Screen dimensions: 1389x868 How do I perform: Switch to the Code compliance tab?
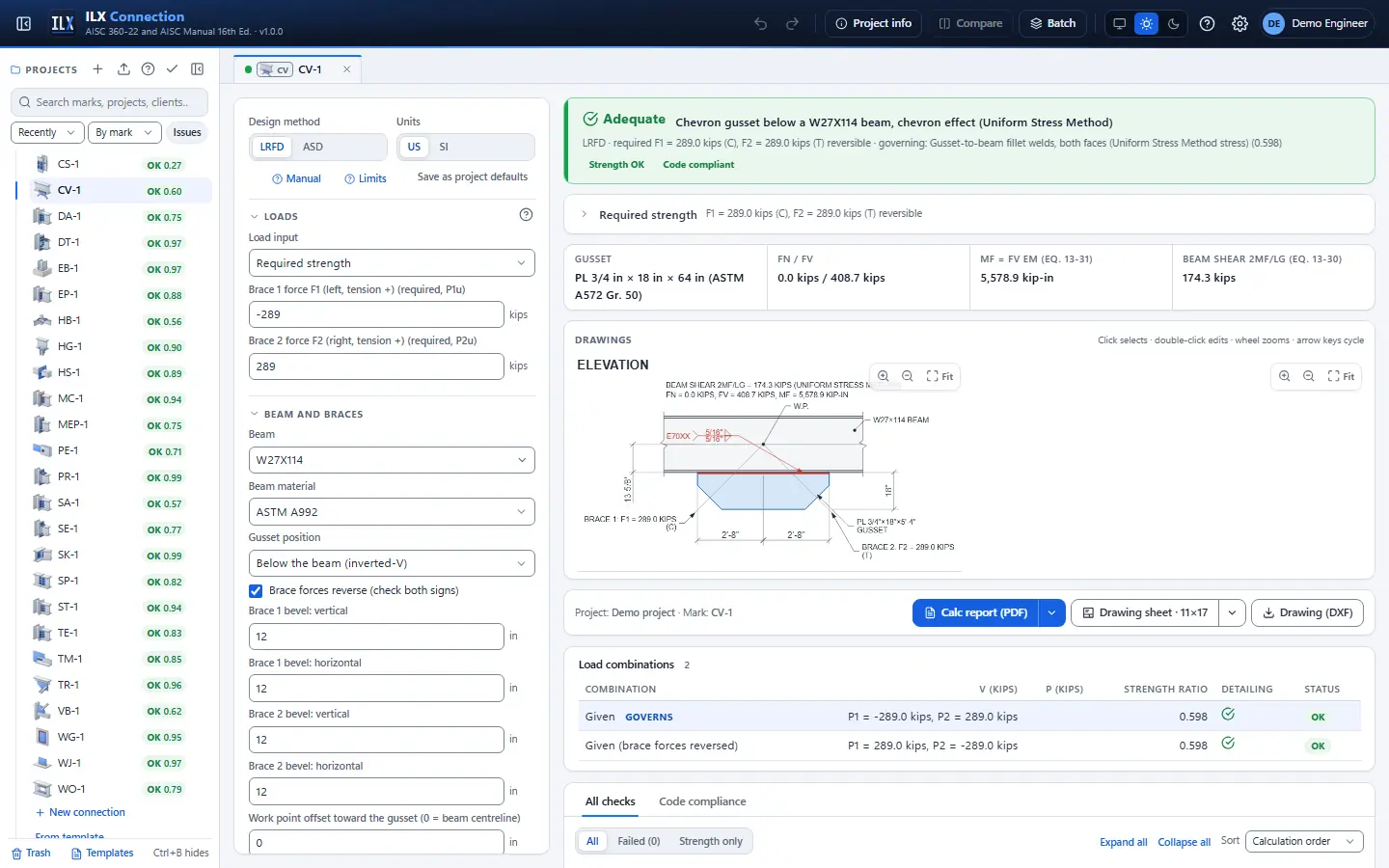pyautogui.click(x=702, y=801)
